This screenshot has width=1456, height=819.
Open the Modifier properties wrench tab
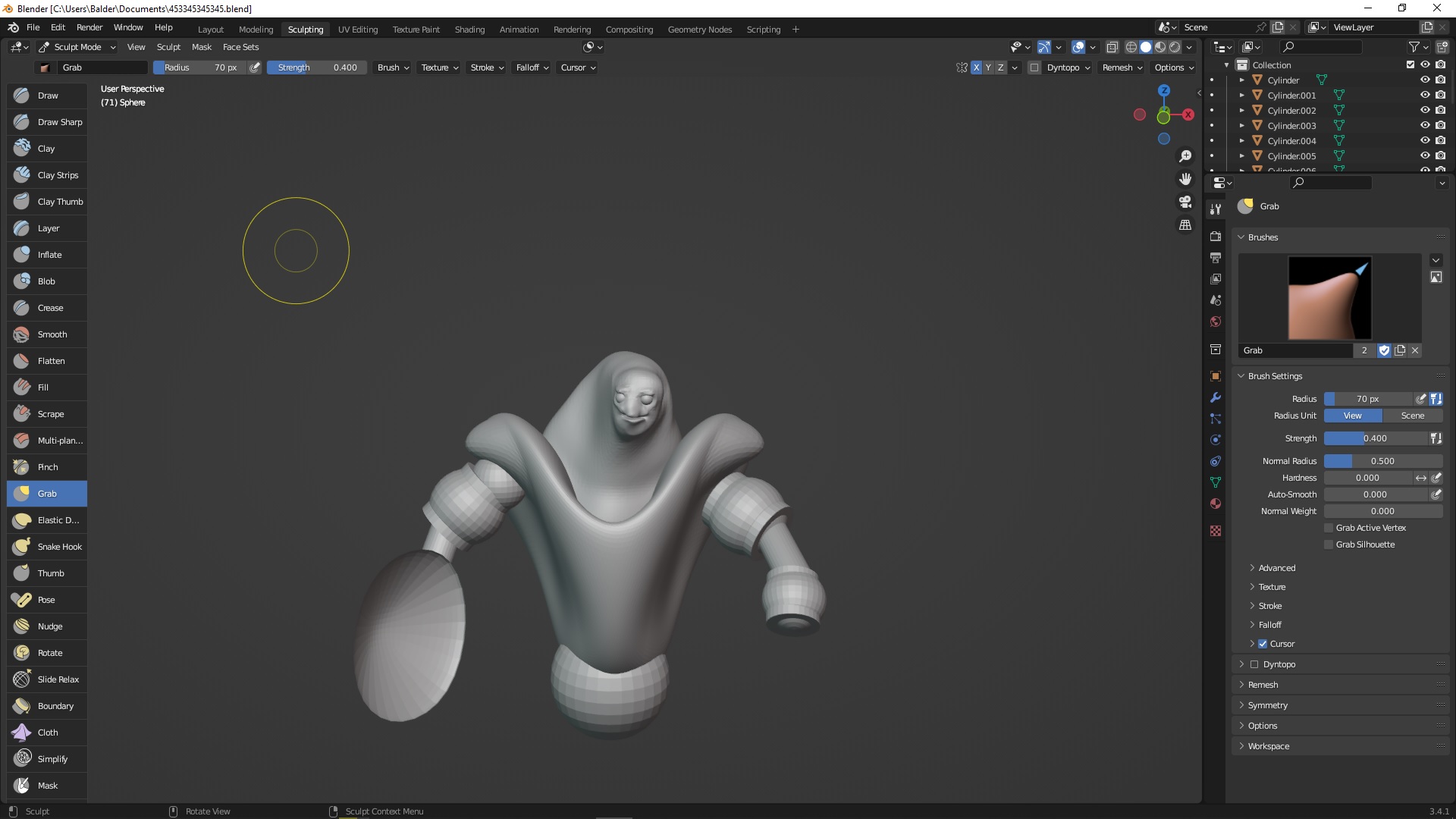(1216, 397)
